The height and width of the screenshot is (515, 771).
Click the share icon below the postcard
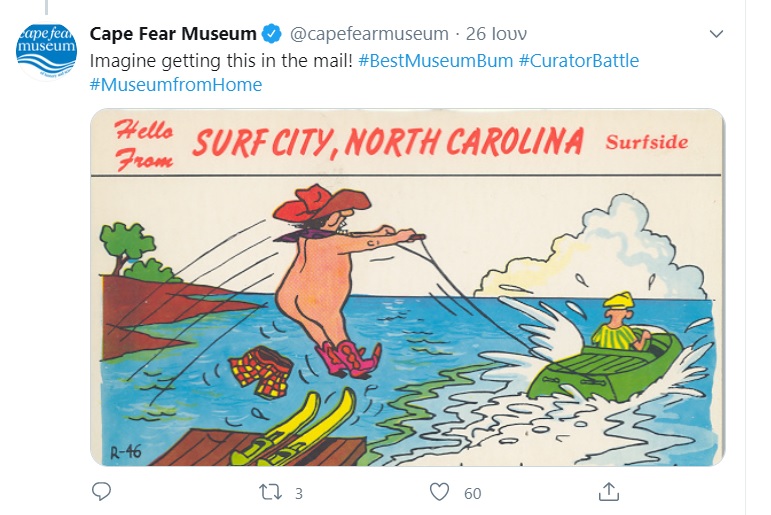click(x=608, y=491)
